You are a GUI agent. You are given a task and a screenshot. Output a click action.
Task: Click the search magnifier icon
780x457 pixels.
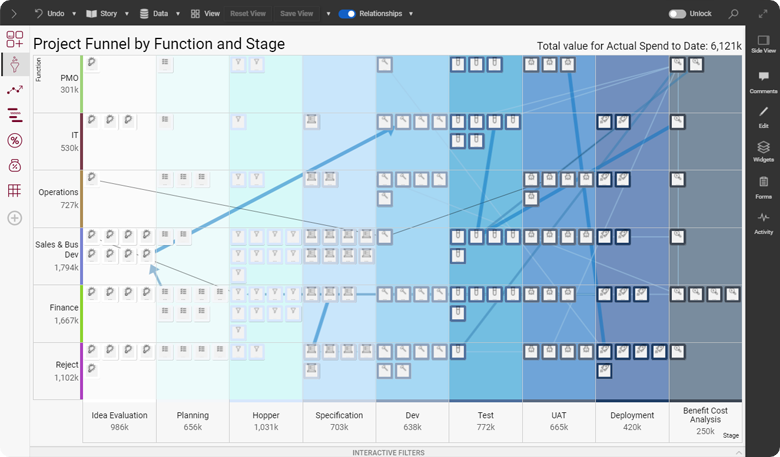point(734,14)
